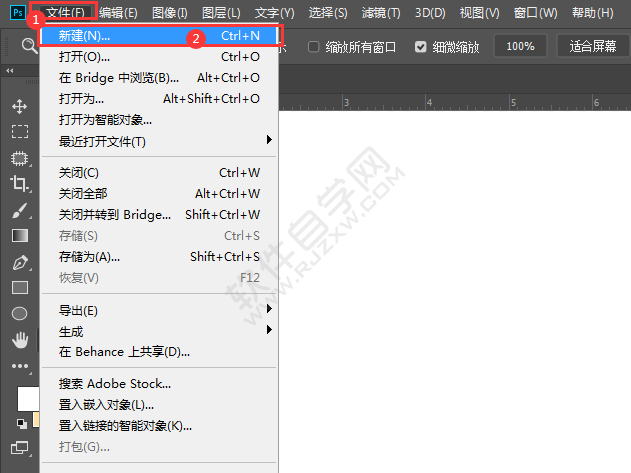Change the screen mode icon

20,447
